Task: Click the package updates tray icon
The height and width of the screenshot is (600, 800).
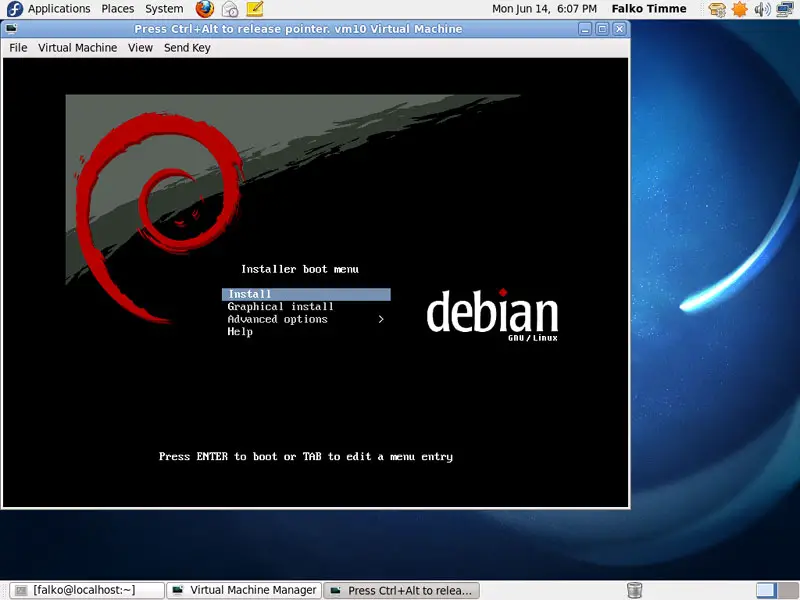Action: [x=717, y=9]
